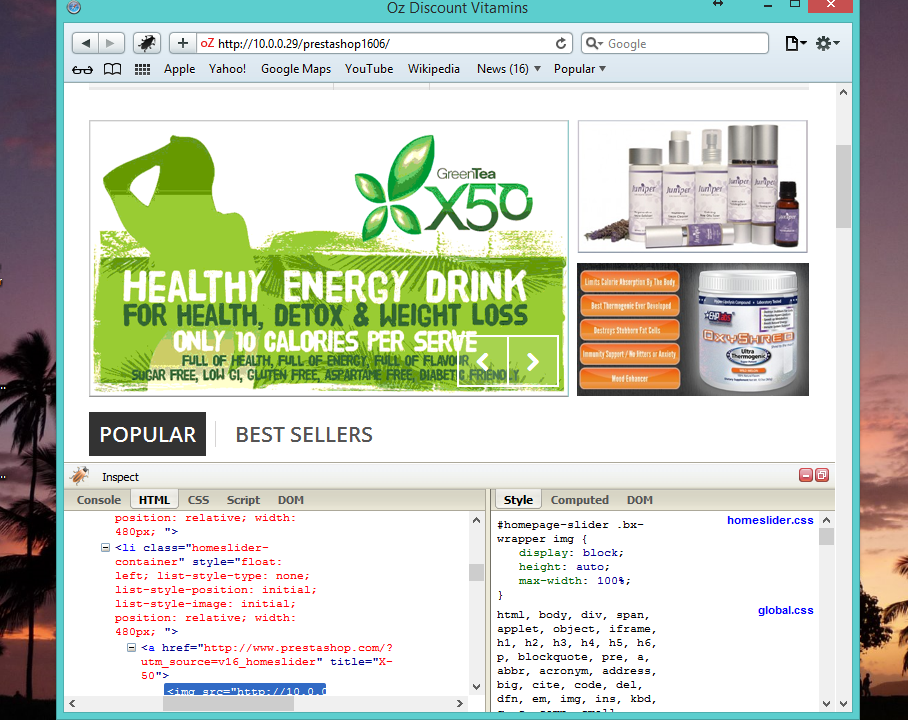Show Top Sites grid icon
The height and width of the screenshot is (720, 908).
[142, 70]
